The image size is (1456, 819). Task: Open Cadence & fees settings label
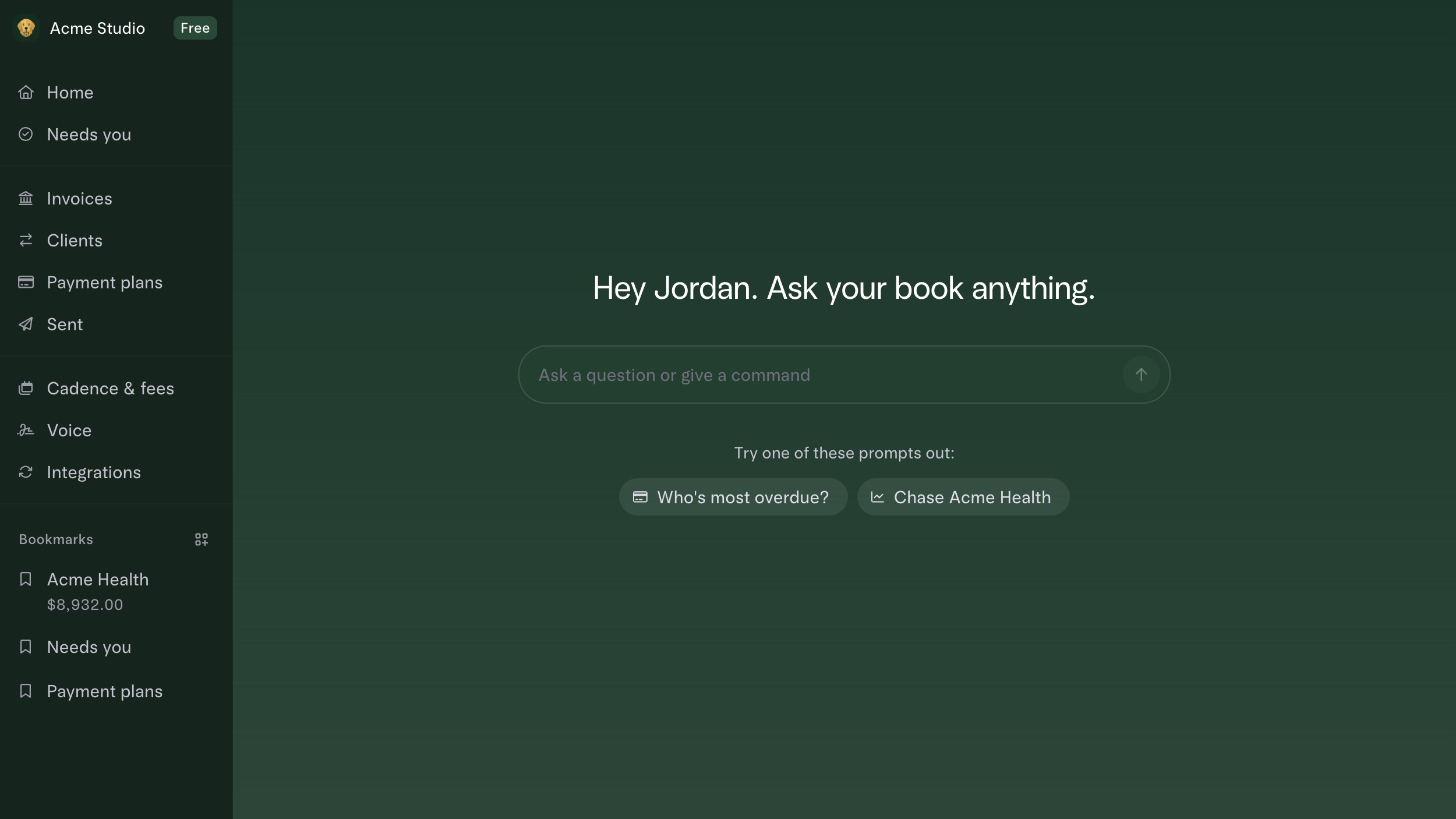(111, 389)
